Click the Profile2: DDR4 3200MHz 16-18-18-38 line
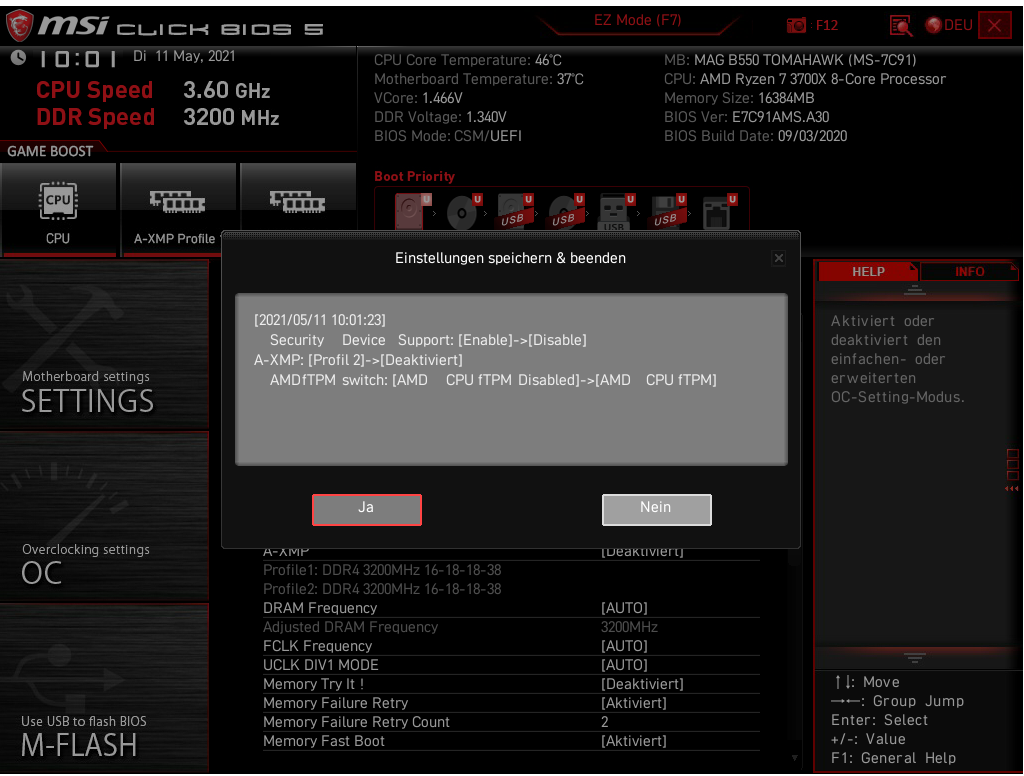1024x776 pixels. coord(382,589)
